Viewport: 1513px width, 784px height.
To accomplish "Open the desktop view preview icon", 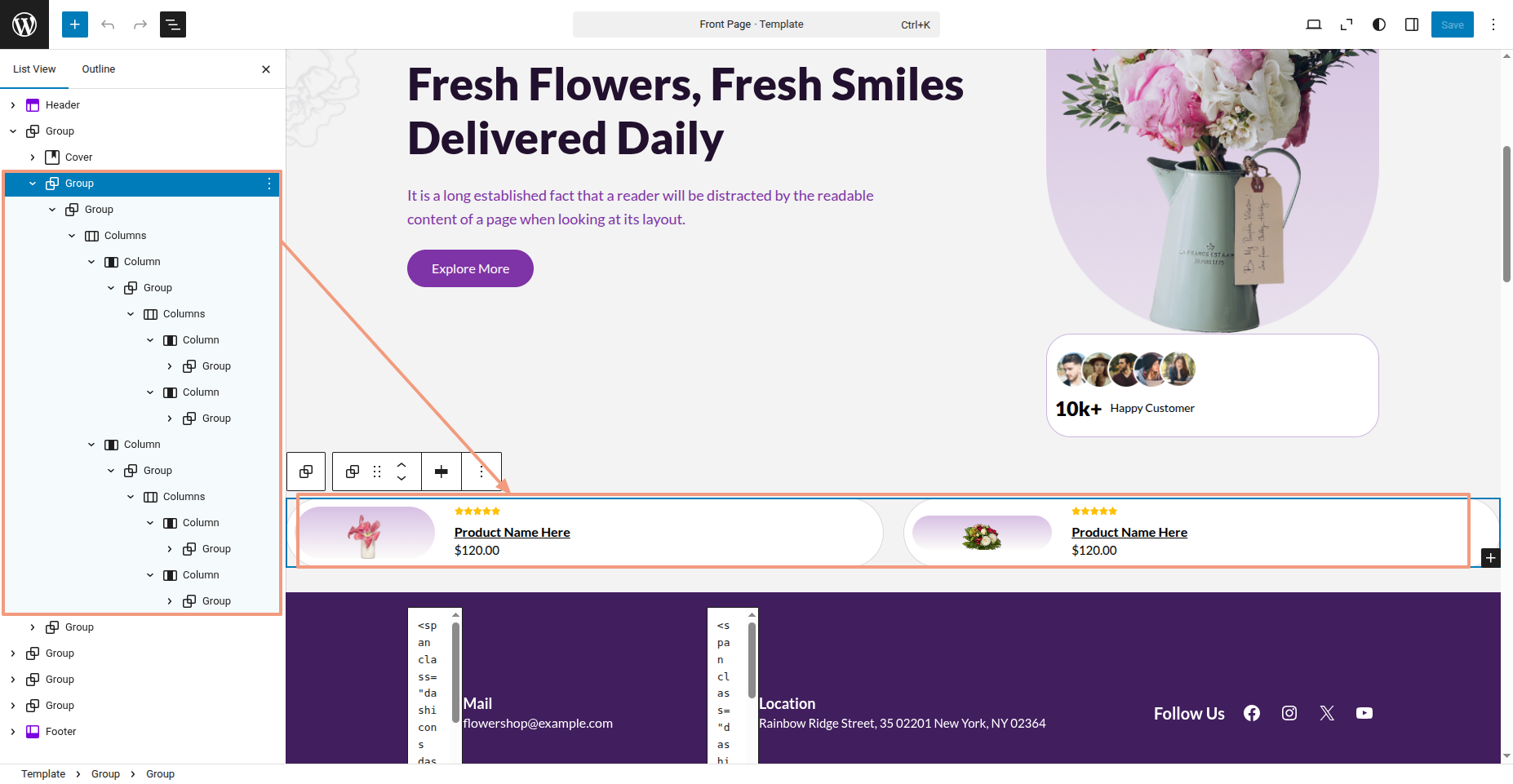I will [x=1314, y=24].
